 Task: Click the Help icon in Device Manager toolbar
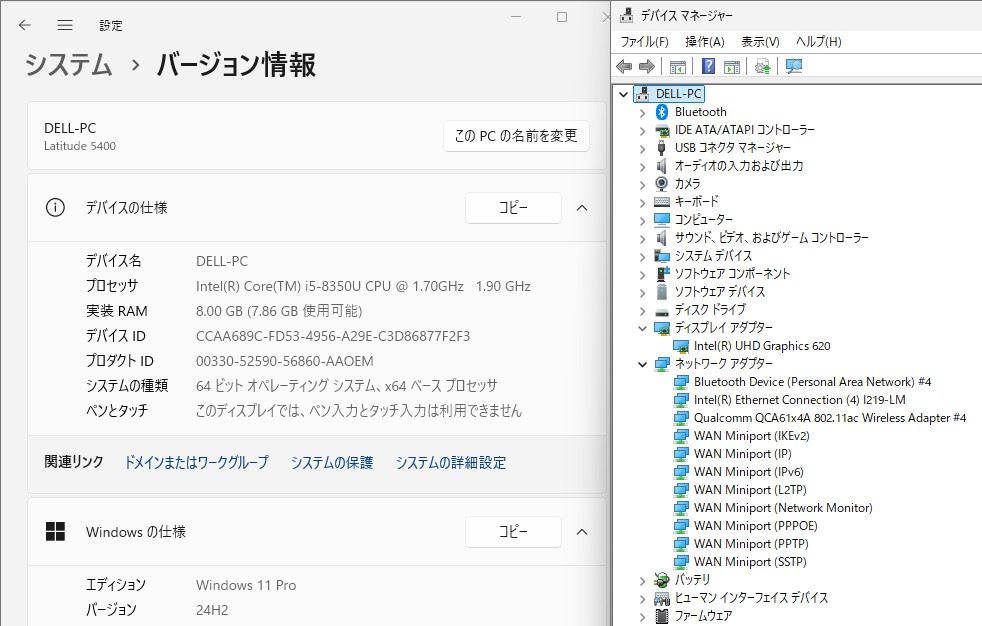[708, 66]
